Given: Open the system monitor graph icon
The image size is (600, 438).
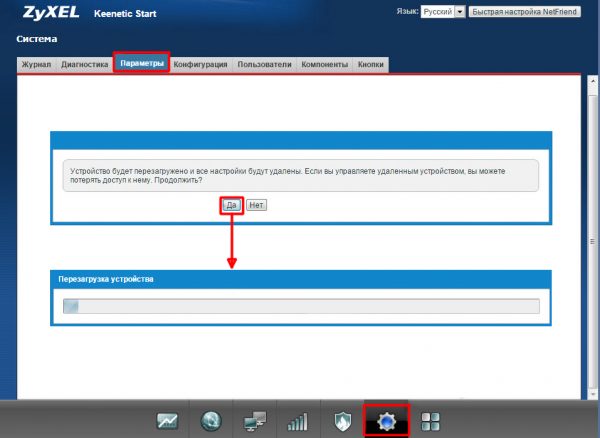Looking at the screenshot, I should (167, 421).
